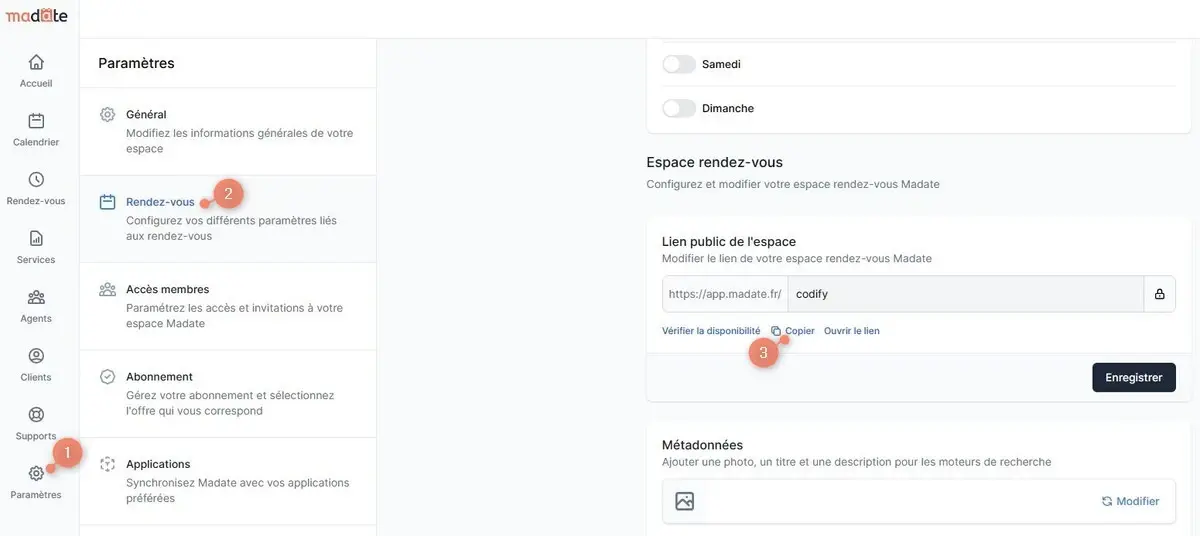Click the Enregistrer button
Image resolution: width=1200 pixels, height=536 pixels.
click(1134, 377)
